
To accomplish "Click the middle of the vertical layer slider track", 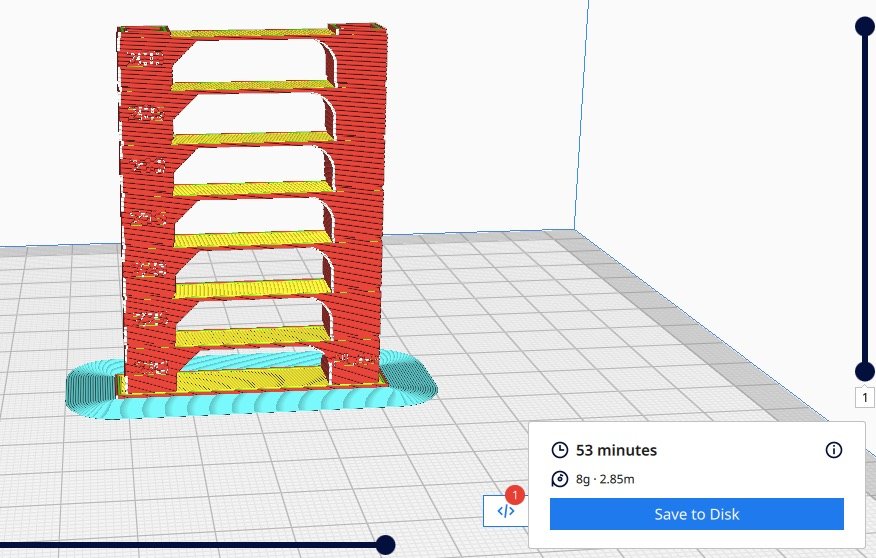I will (x=865, y=200).
